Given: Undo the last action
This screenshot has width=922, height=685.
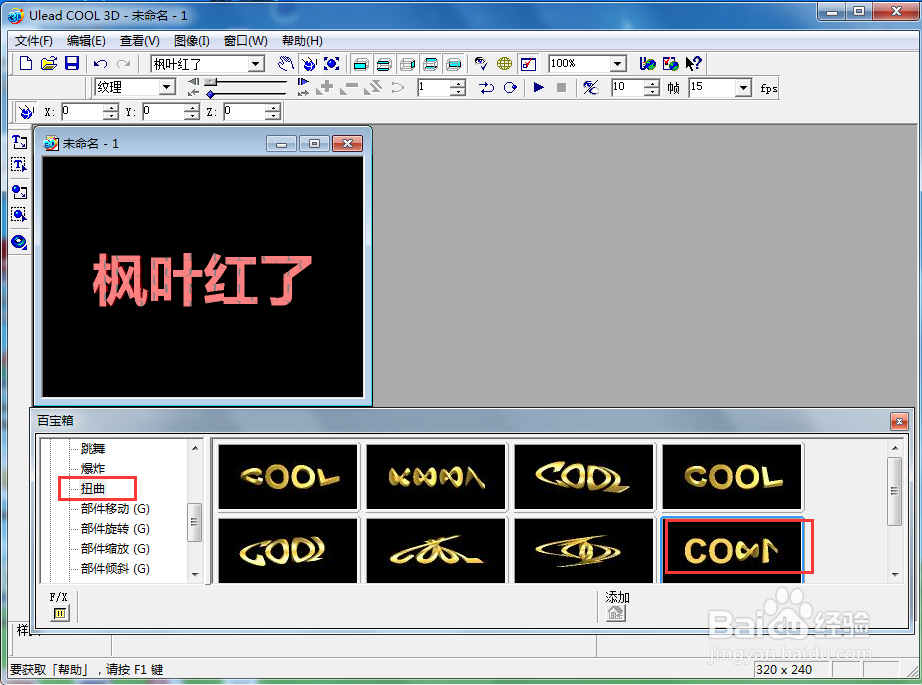Looking at the screenshot, I should 101,64.
